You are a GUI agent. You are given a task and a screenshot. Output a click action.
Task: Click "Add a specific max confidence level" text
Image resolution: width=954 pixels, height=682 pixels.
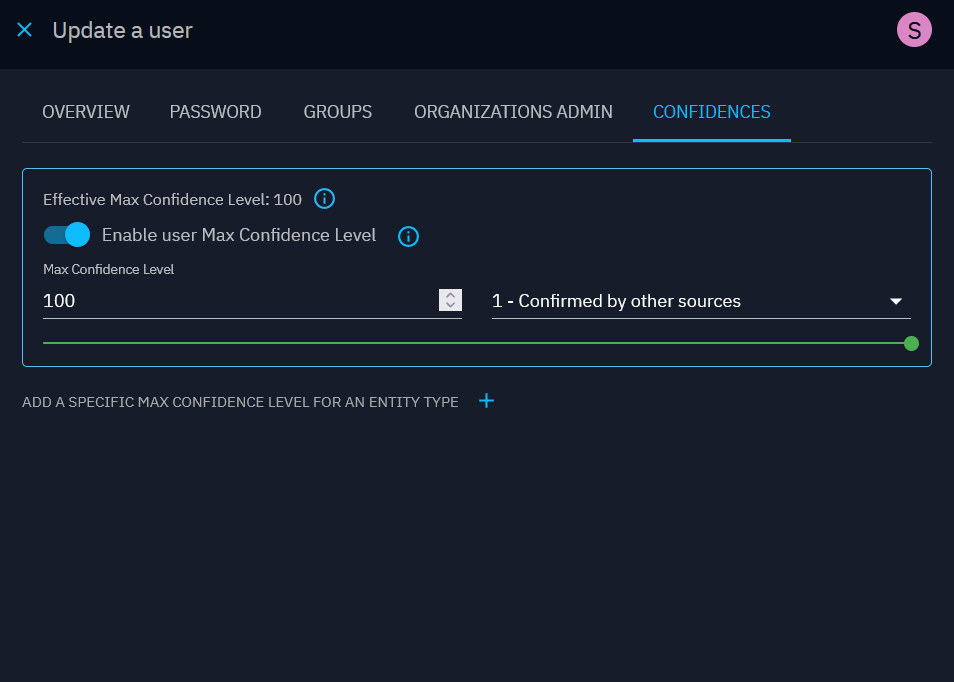(x=240, y=402)
